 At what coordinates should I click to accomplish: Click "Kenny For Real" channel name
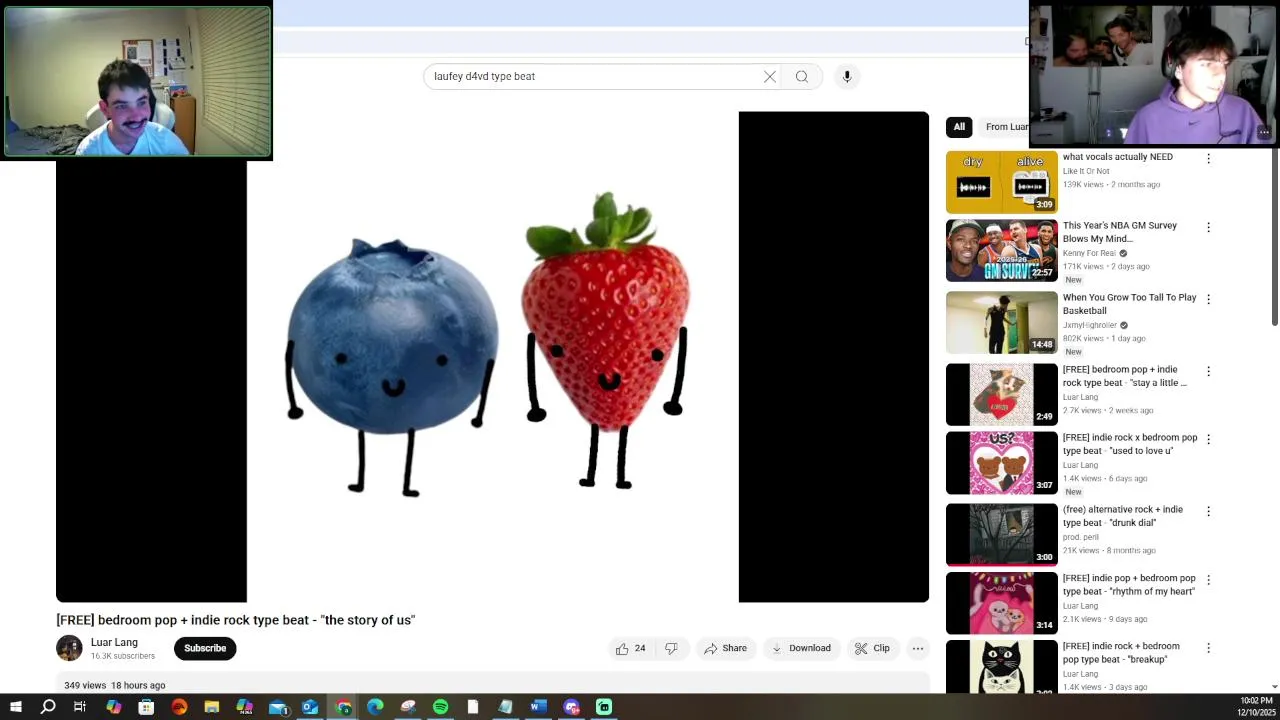coord(1090,253)
